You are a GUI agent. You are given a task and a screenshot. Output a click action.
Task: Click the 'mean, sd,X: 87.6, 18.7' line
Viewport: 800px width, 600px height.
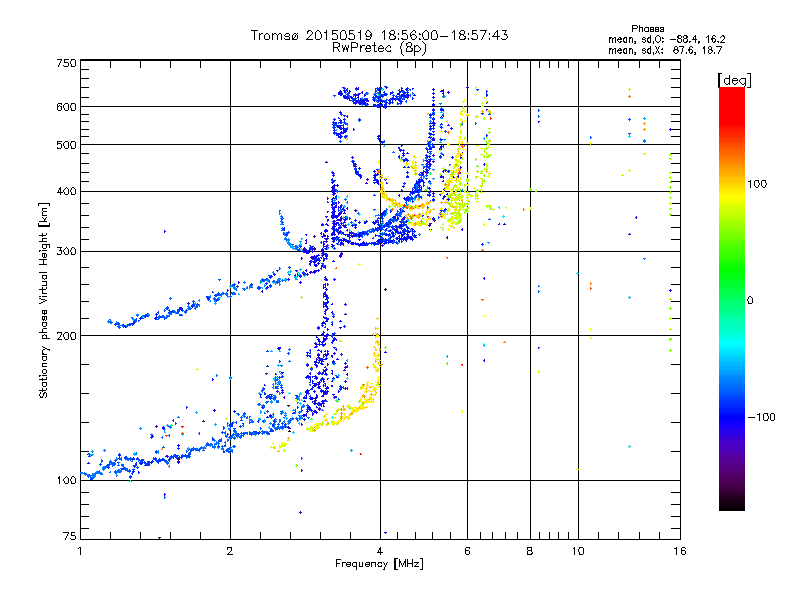[665, 50]
